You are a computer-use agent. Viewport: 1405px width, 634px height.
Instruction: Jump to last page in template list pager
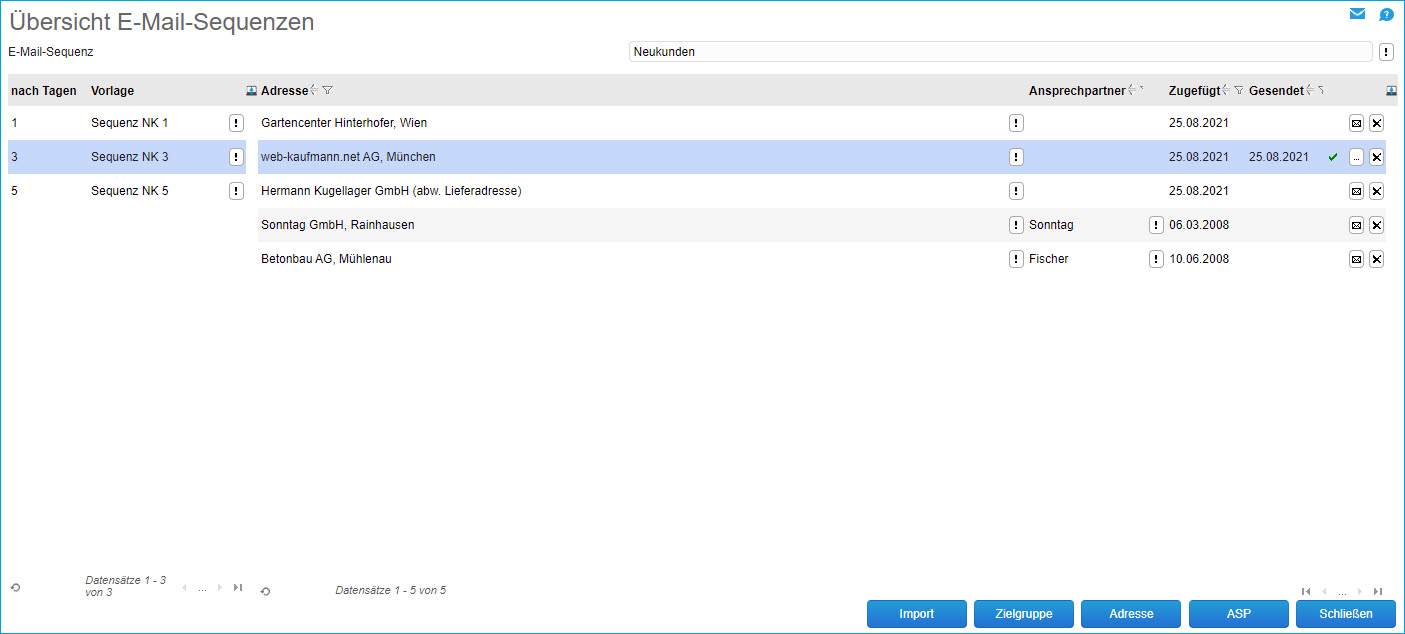pos(237,588)
